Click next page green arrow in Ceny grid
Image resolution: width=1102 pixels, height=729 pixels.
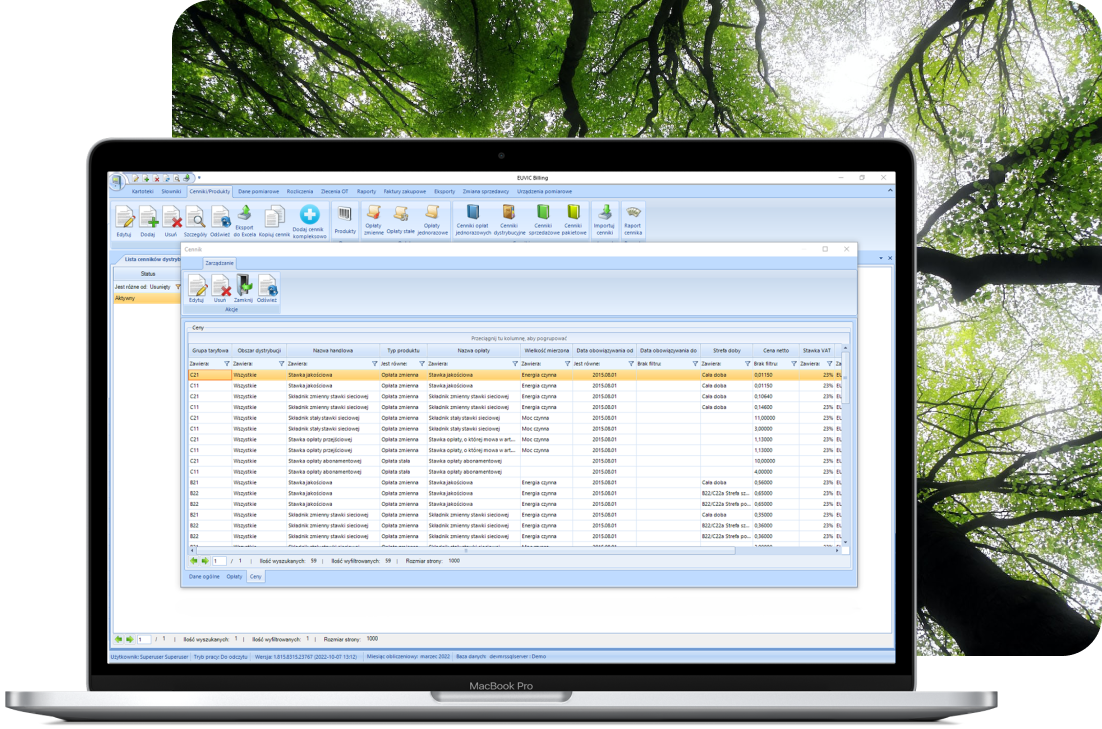(205, 561)
